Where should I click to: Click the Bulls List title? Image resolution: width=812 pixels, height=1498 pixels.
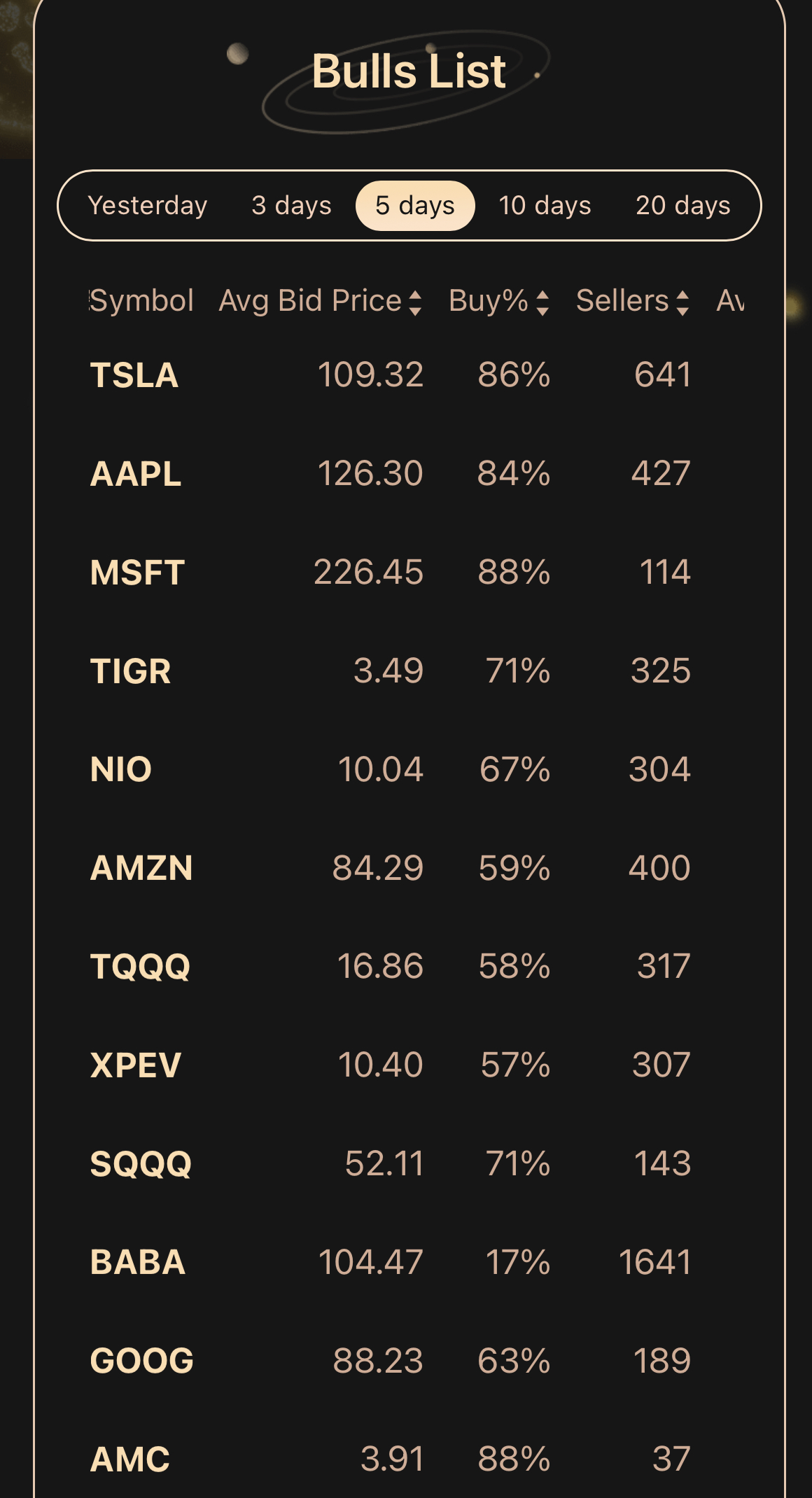(x=409, y=71)
